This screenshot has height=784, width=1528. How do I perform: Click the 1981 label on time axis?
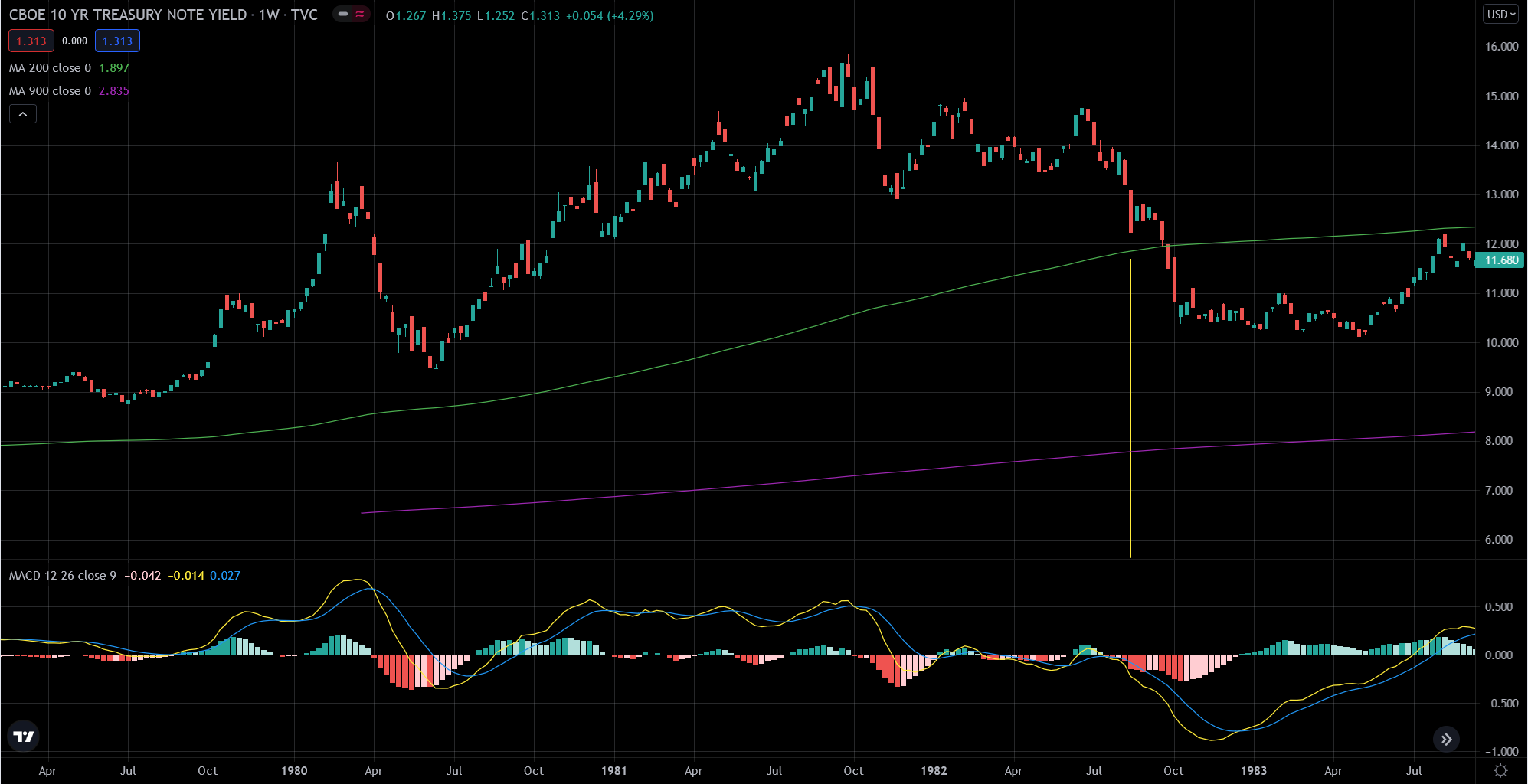pos(614,771)
